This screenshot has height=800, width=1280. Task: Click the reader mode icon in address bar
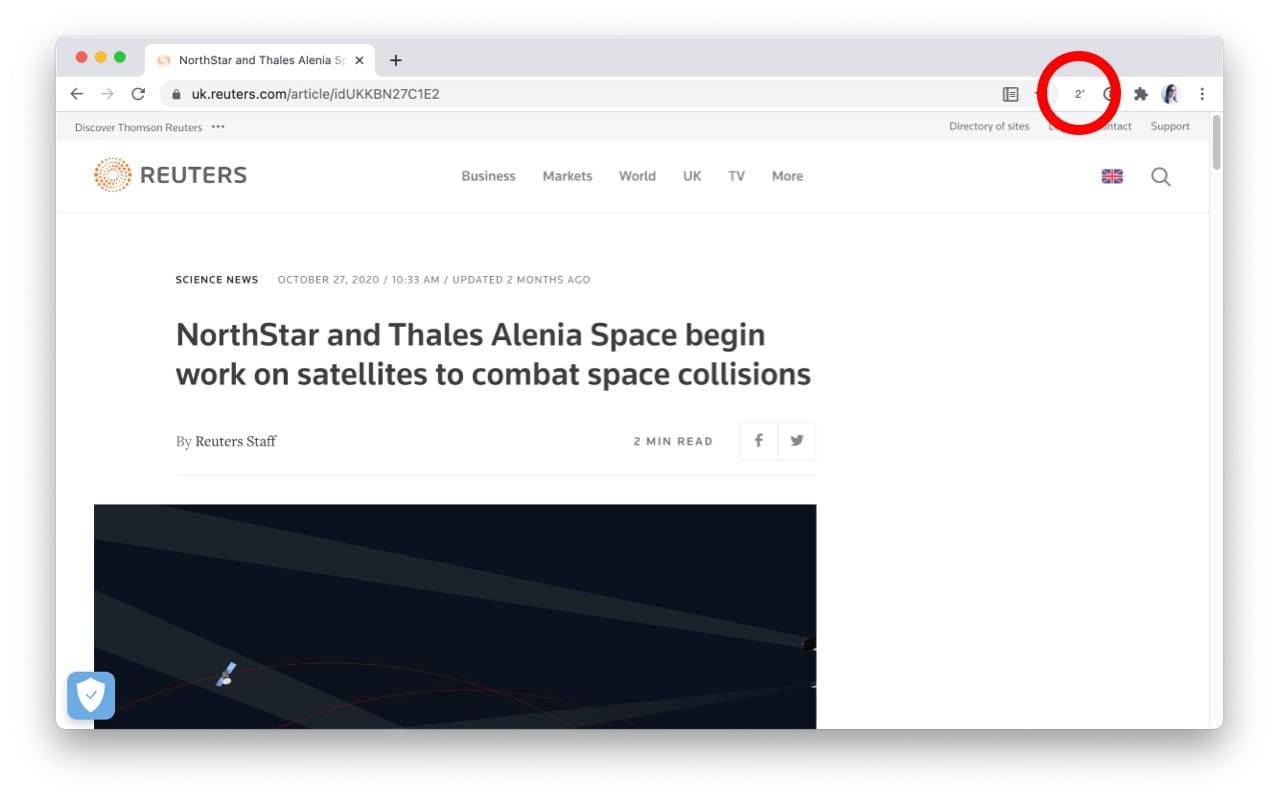[1010, 94]
